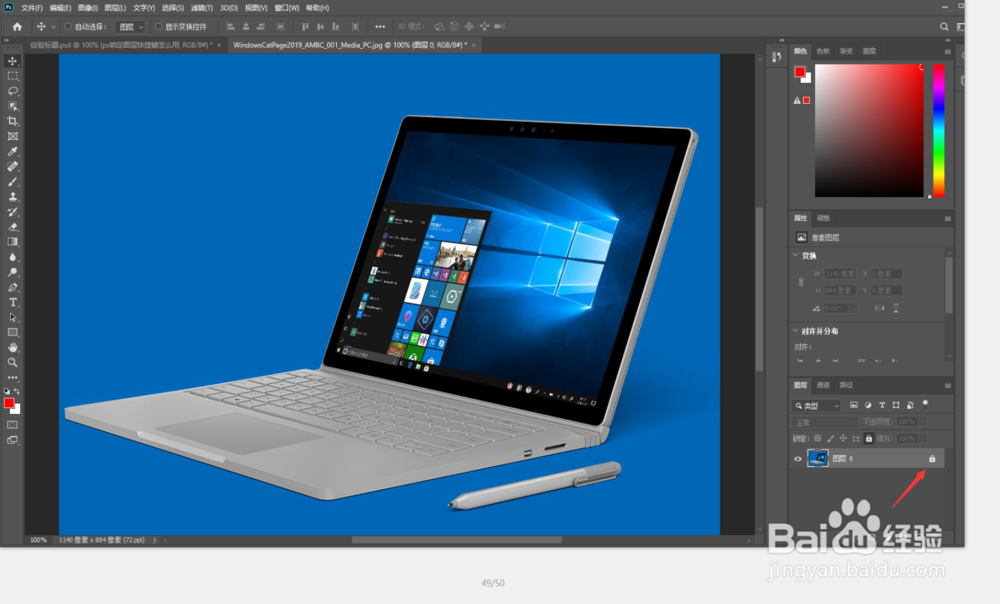Select the Move tool in toolbar

[x=12, y=61]
